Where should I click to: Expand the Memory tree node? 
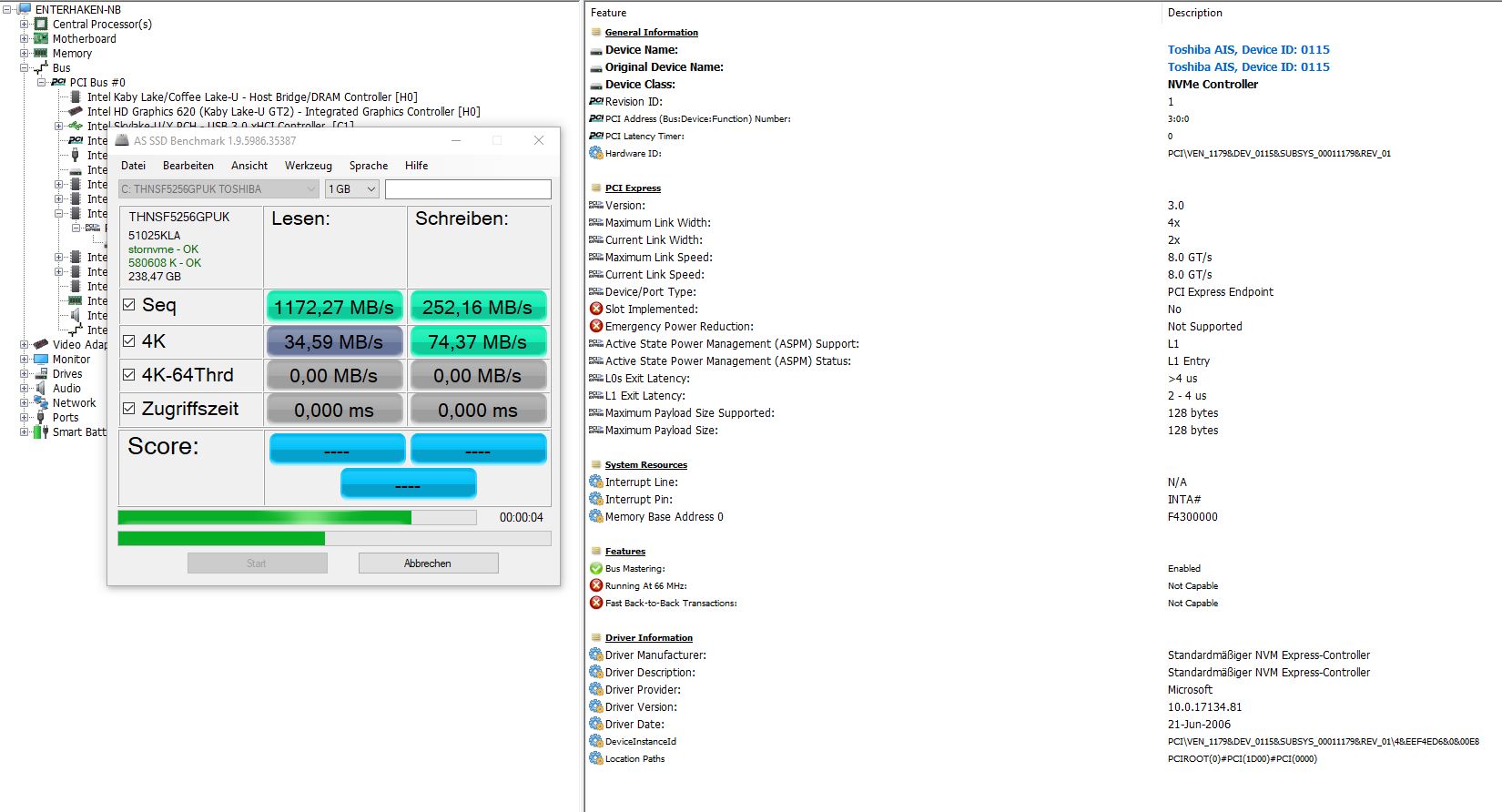click(x=25, y=53)
